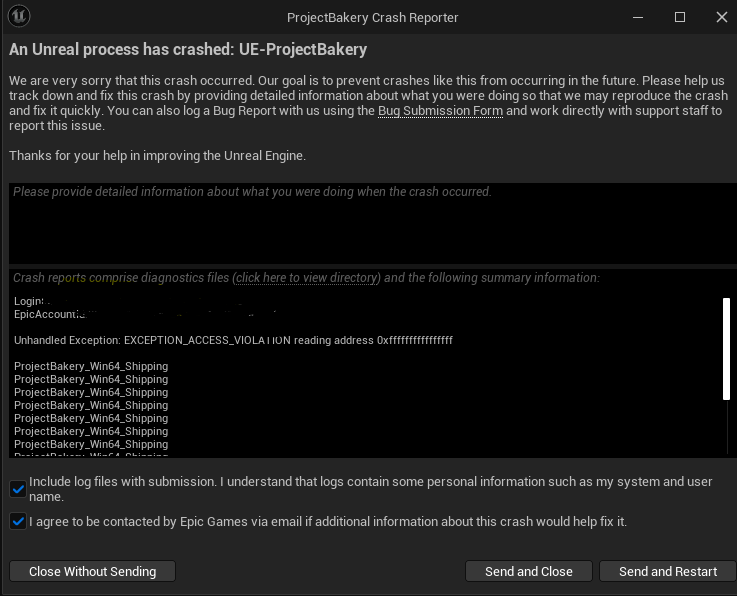Close the Crash Reporter window
Screen dimensions: 737x596
click(721, 17)
